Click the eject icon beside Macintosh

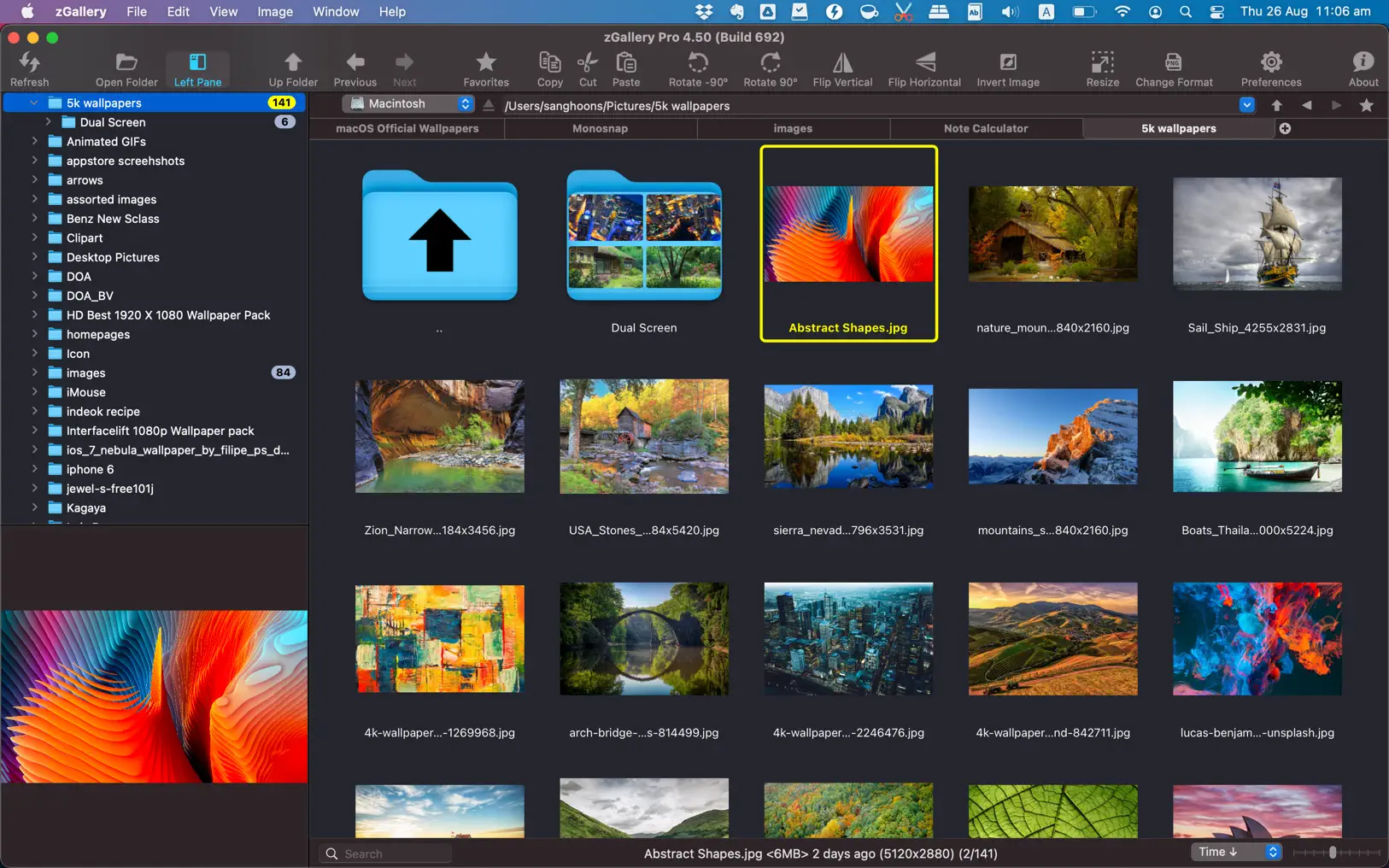(x=489, y=105)
